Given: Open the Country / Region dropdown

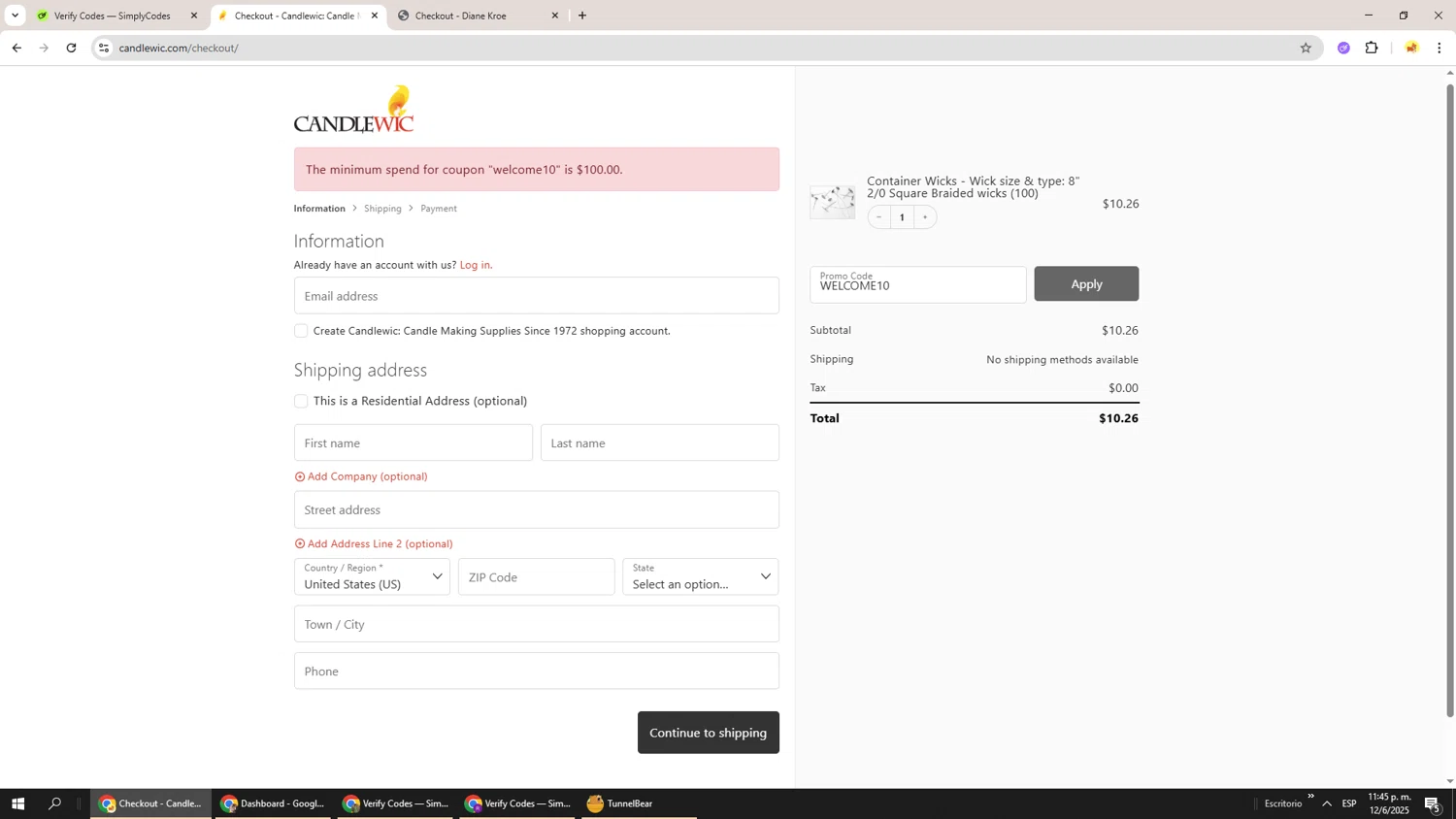Looking at the screenshot, I should [372, 576].
